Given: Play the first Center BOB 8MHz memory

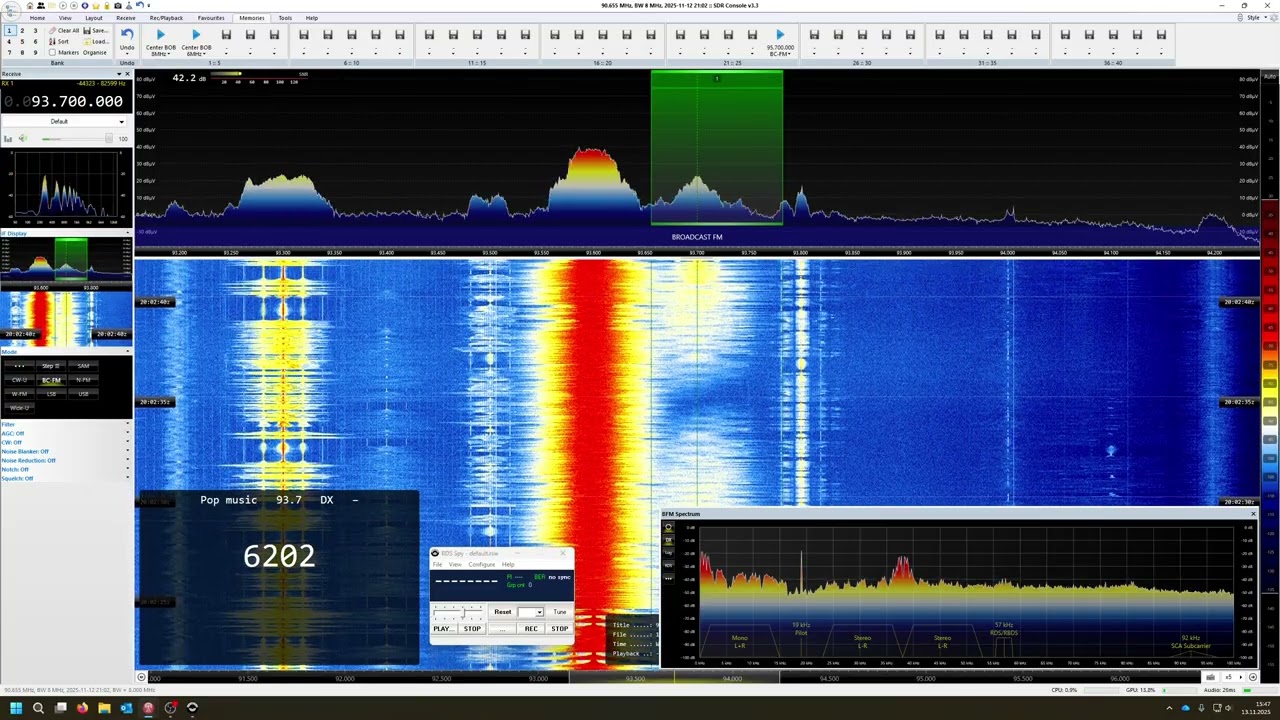Looking at the screenshot, I should tap(161, 35).
